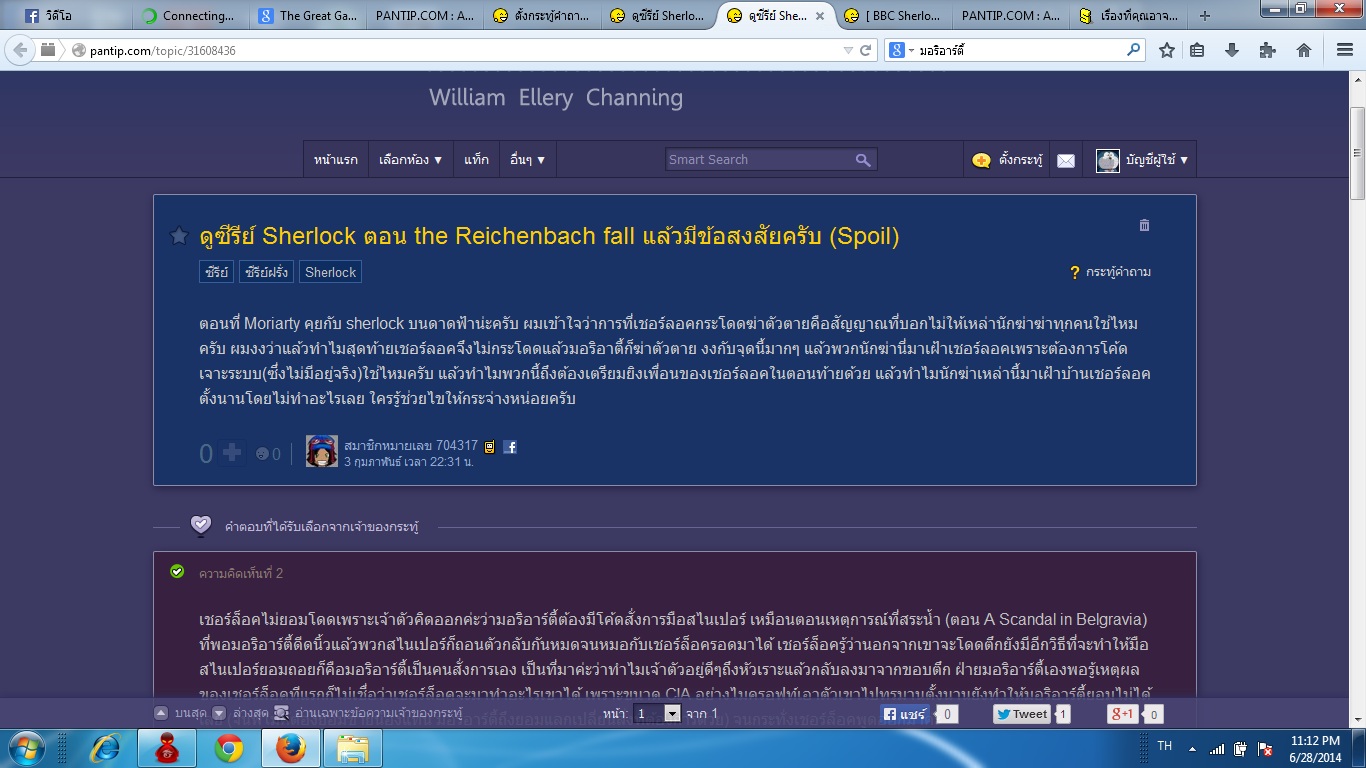Screen dimensions: 1366x768
Task: Focus the Smart Search input field
Action: click(x=760, y=160)
